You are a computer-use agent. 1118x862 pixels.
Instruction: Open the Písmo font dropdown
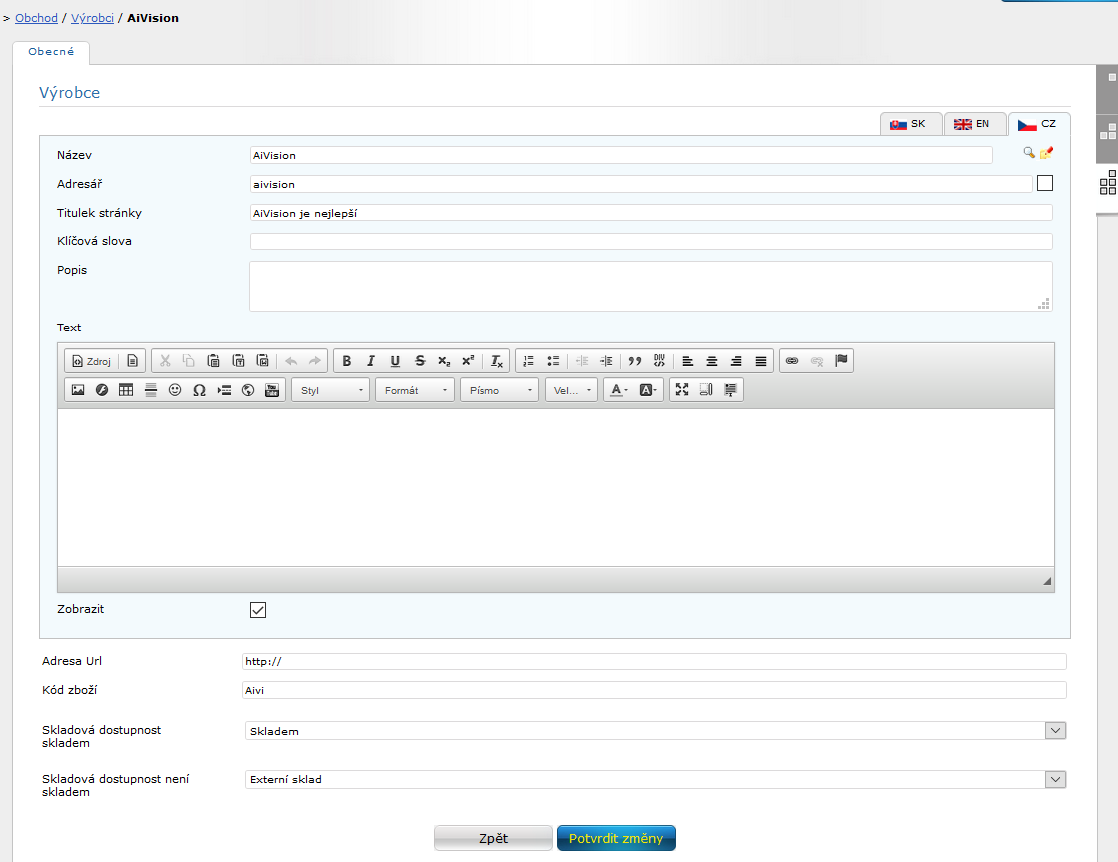click(500, 390)
